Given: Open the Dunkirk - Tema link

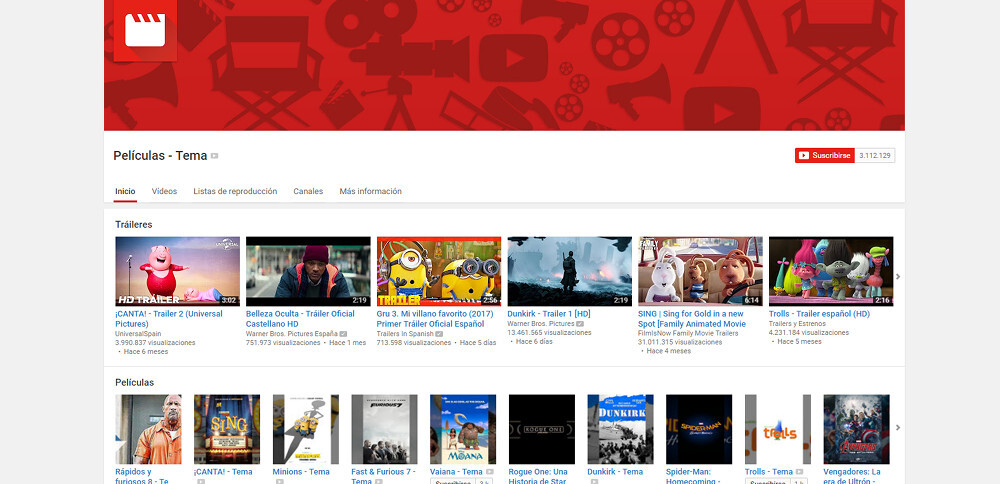Looking at the screenshot, I should coord(615,472).
